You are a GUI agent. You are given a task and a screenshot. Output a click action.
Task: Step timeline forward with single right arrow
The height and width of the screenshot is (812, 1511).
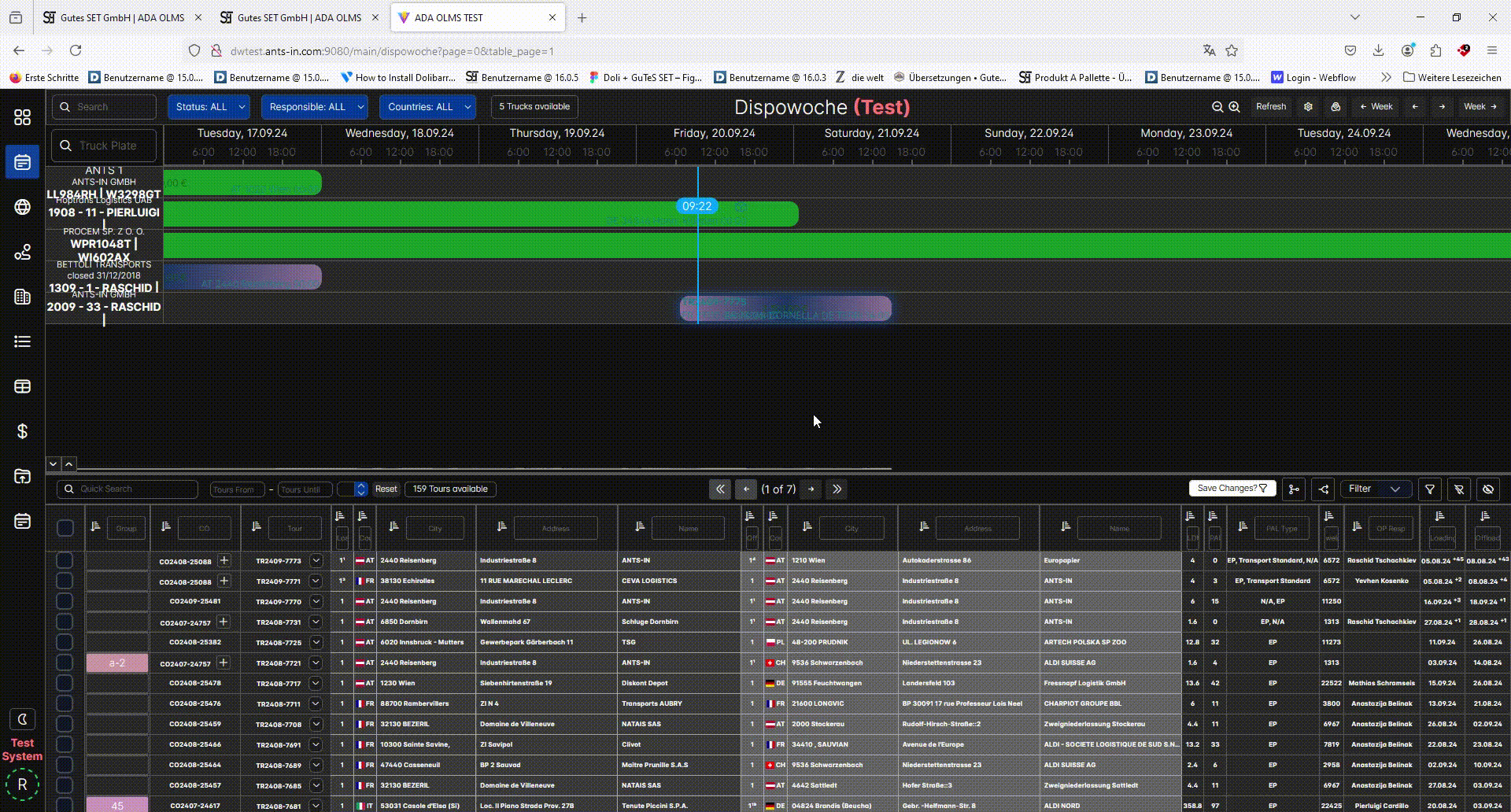click(1442, 107)
